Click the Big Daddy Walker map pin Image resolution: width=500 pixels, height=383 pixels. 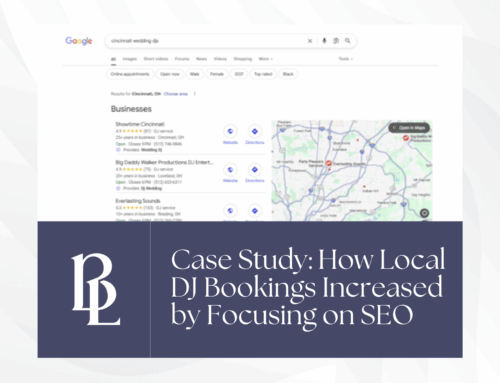[x=406, y=137]
